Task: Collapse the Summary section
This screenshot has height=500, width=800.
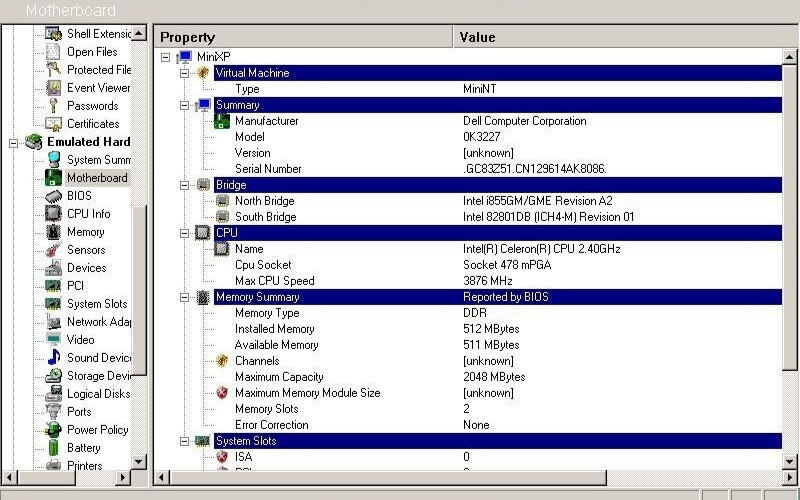Action: click(185, 105)
